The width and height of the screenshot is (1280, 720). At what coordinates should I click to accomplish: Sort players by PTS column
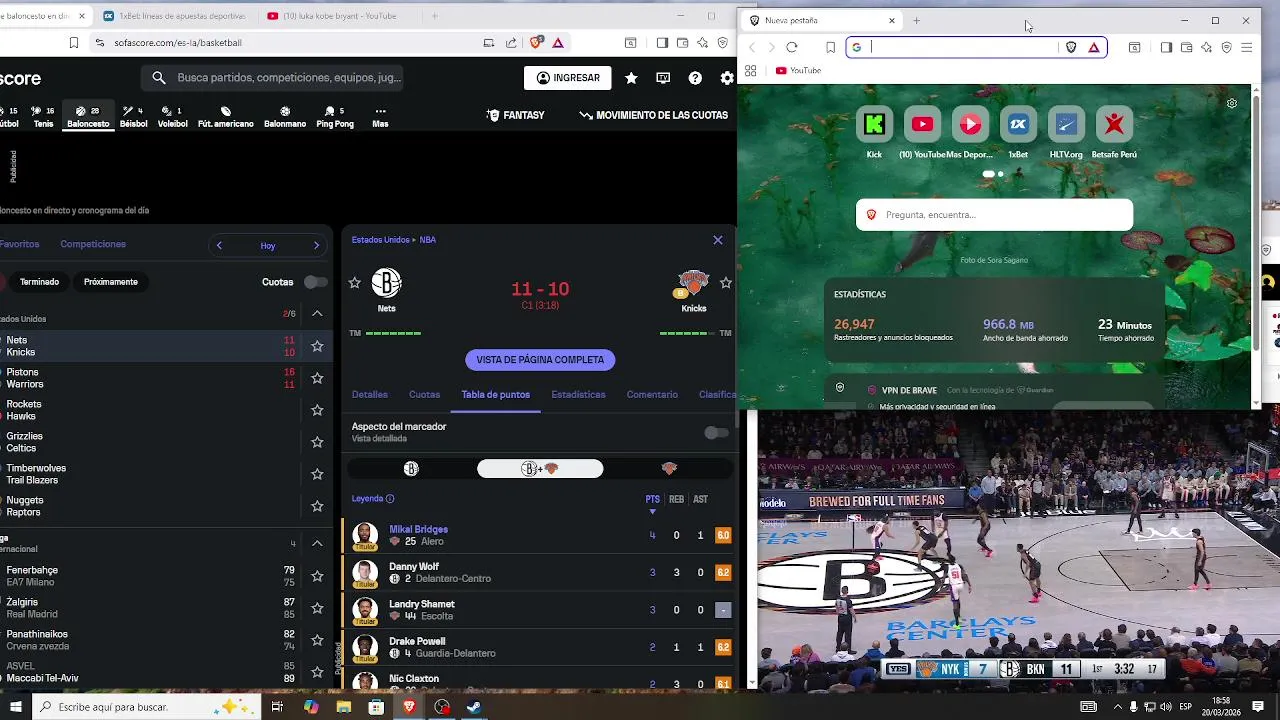click(x=652, y=499)
